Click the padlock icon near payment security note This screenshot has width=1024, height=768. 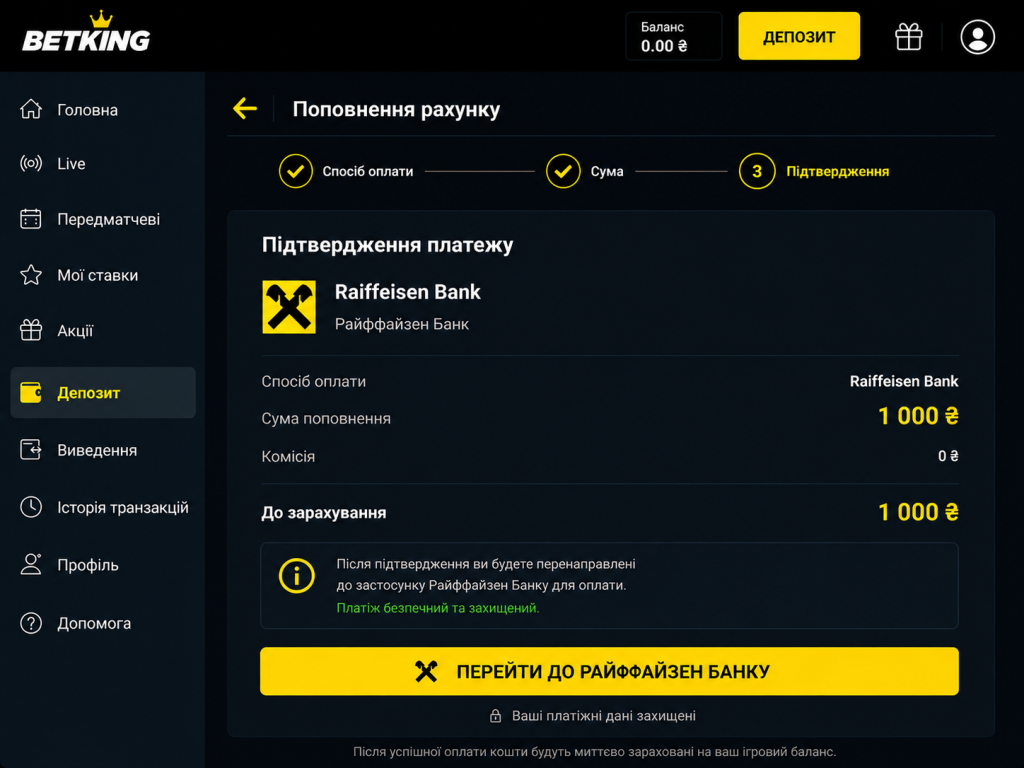[496, 716]
